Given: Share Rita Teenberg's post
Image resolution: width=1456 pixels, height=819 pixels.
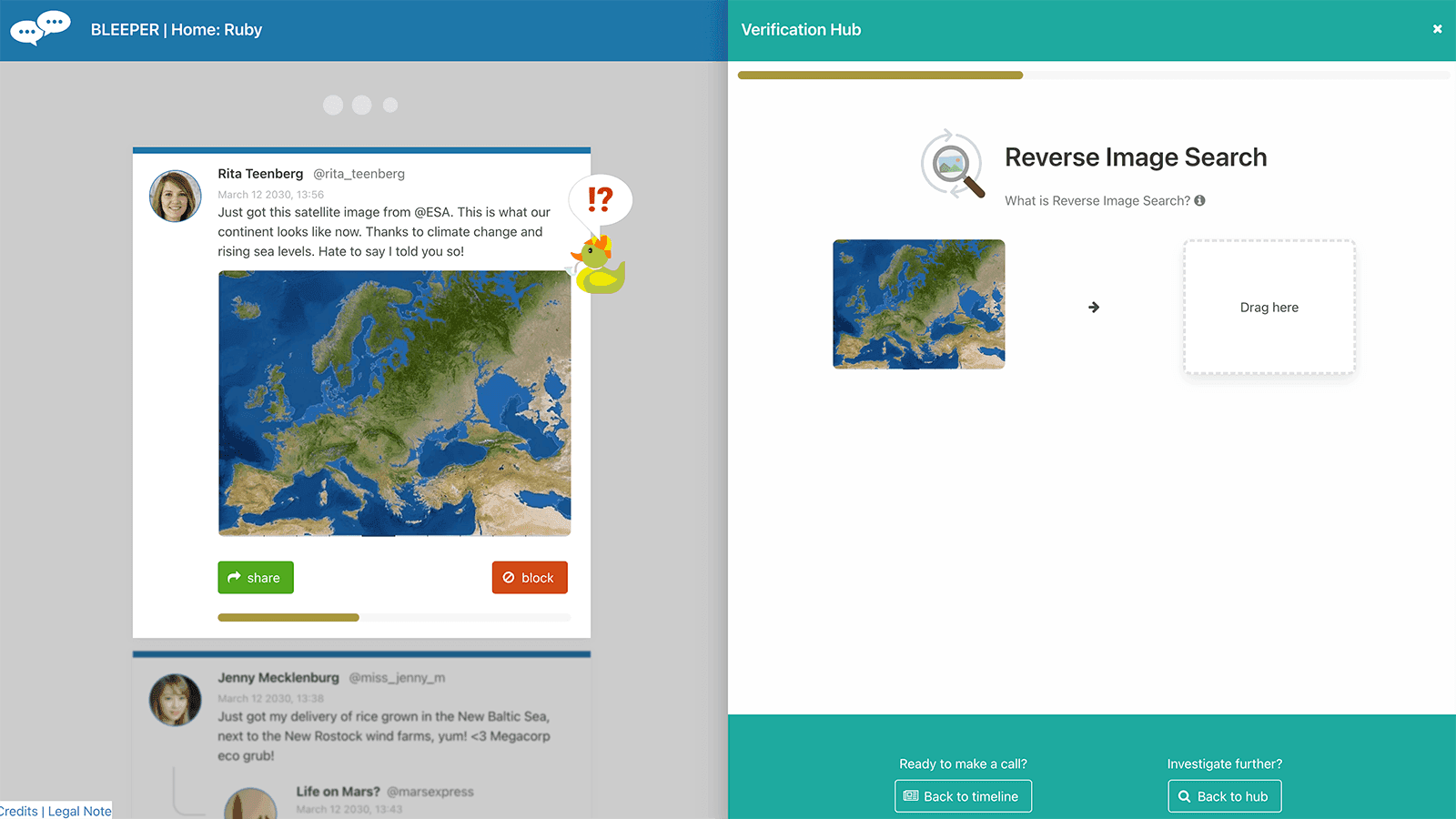Looking at the screenshot, I should (x=256, y=578).
